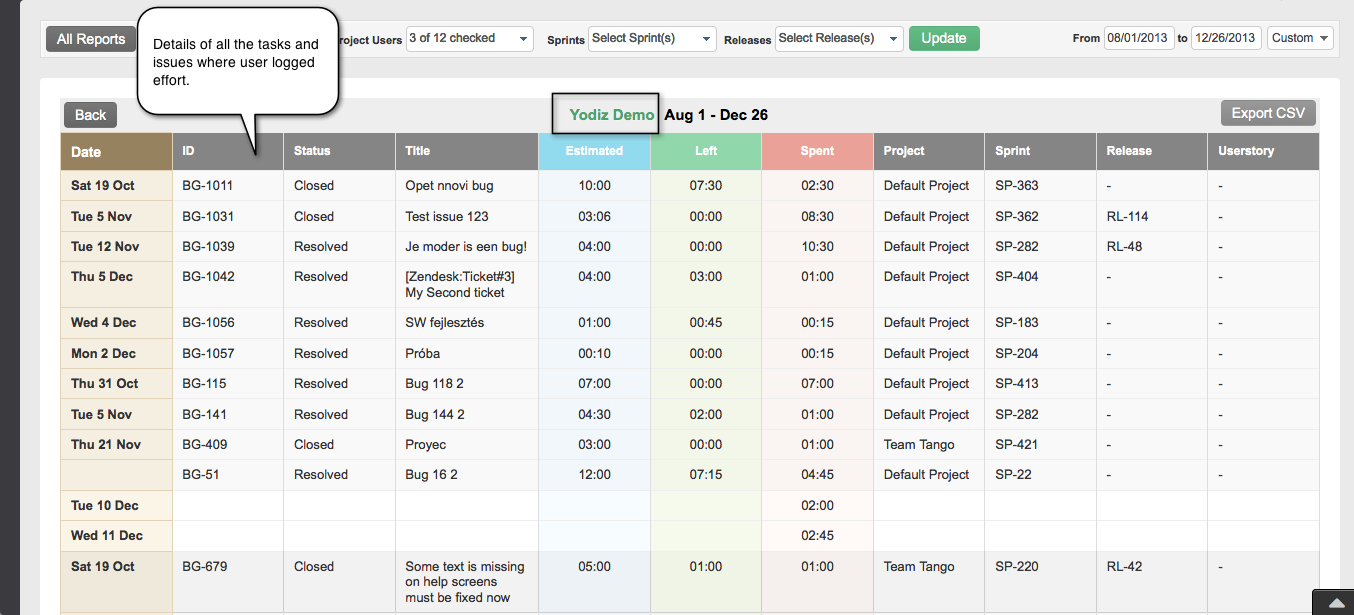Click release RL-114 cell

1127,217
